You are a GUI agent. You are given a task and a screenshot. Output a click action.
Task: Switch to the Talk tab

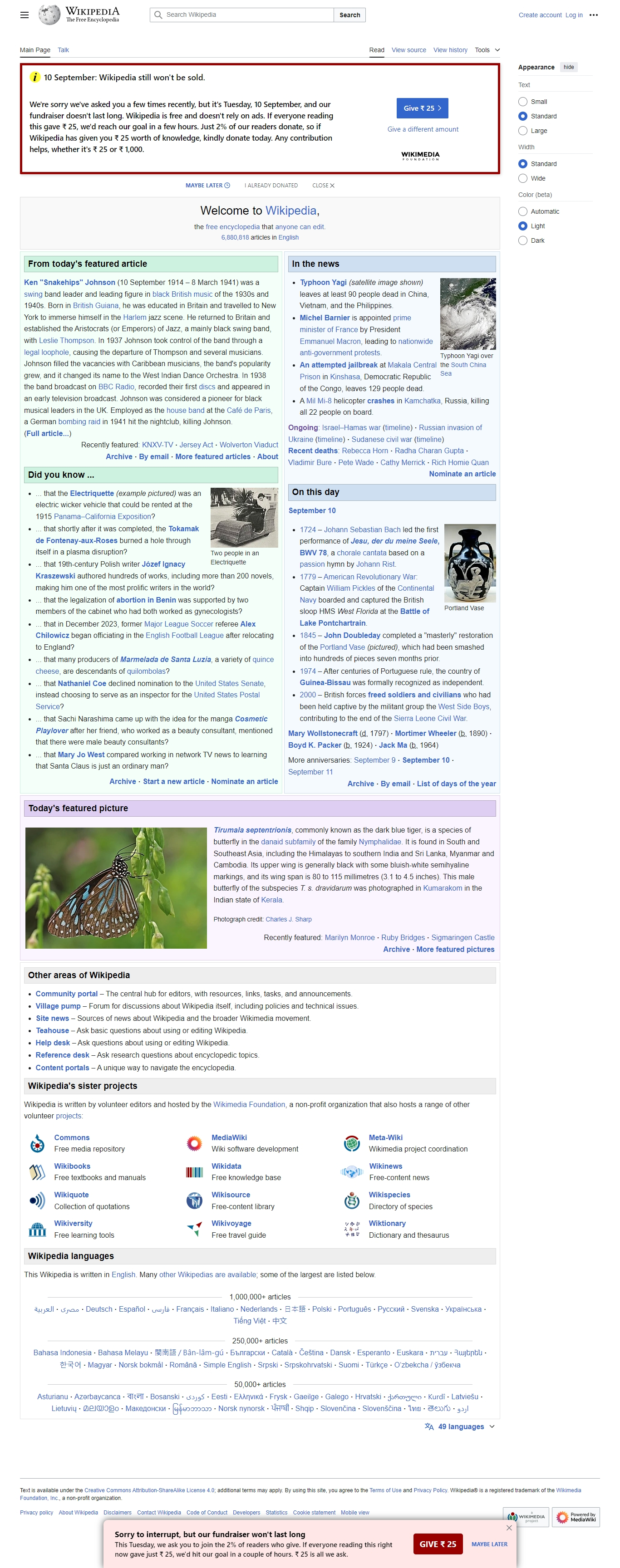[x=64, y=50]
